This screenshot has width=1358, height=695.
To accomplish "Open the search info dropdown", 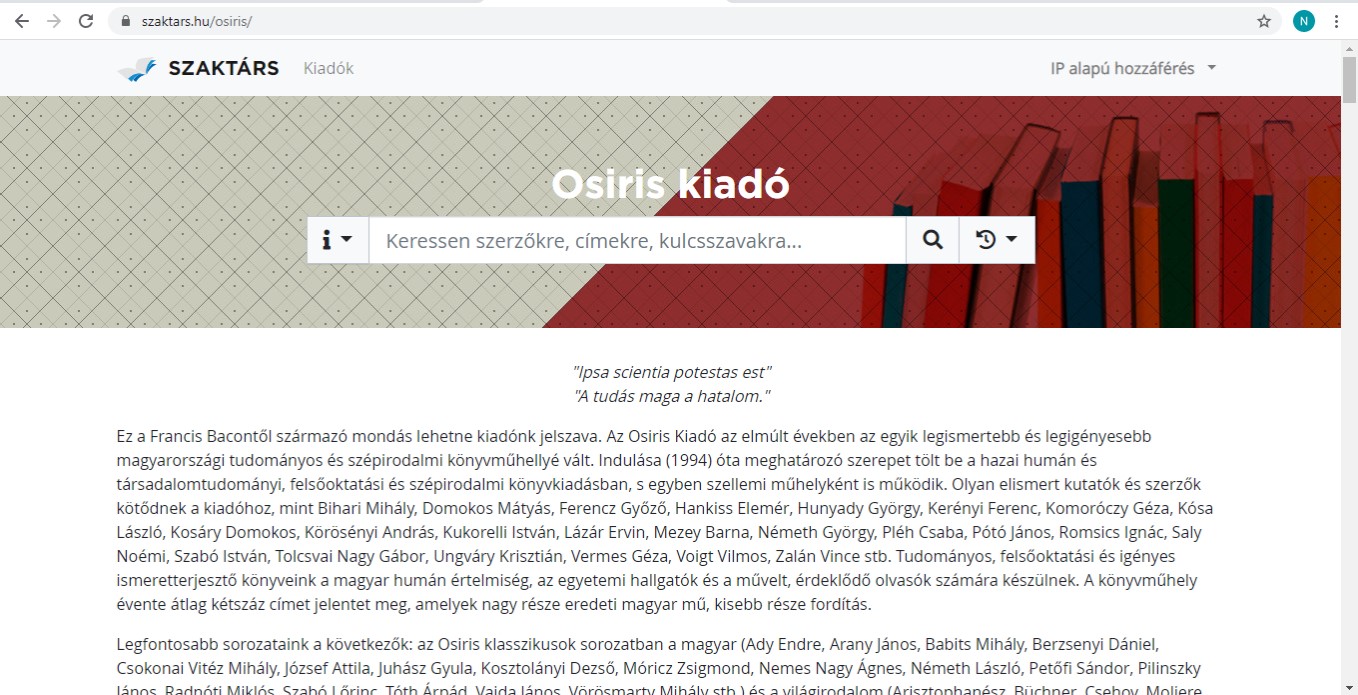I will pos(338,240).
